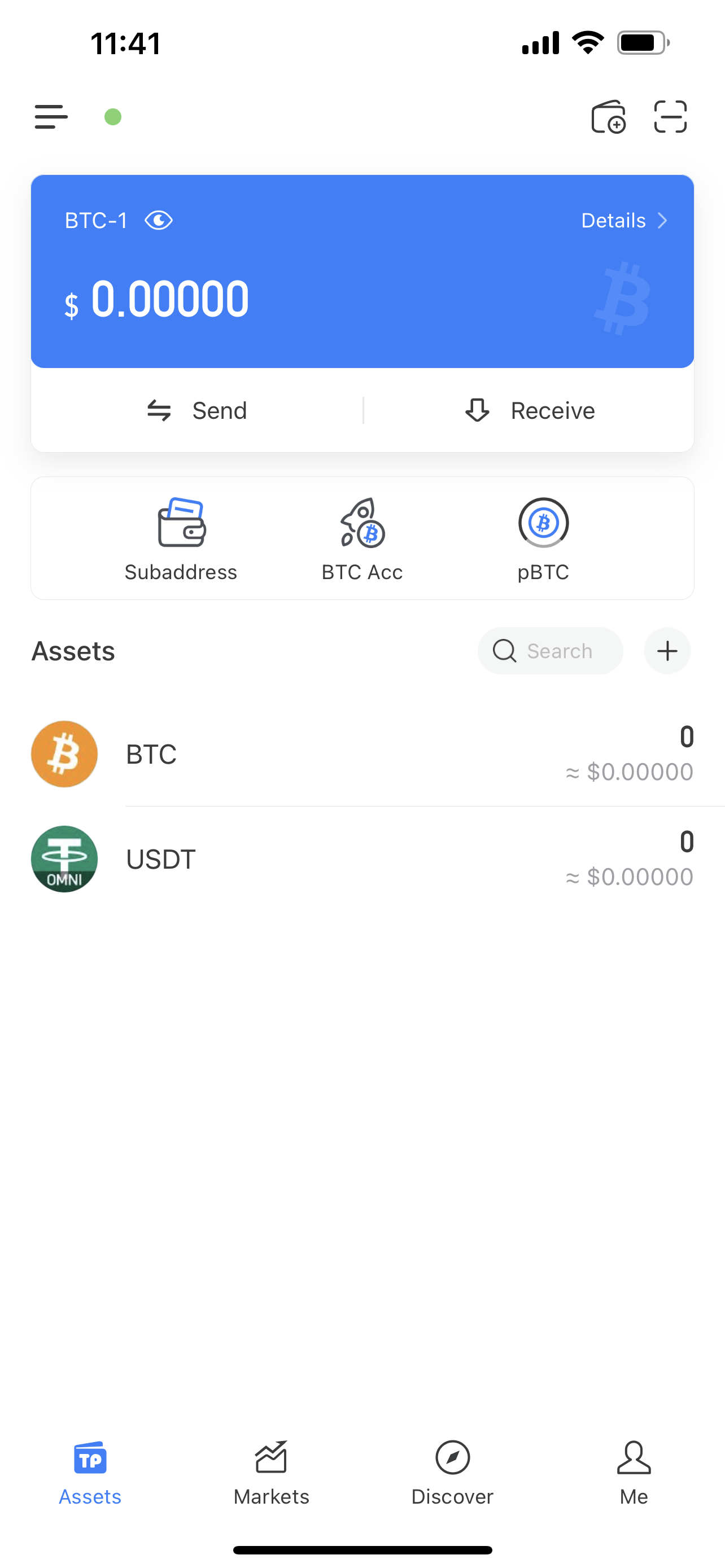The image size is (725, 1568).
Task: Switch to the Discover tab
Action: pyautogui.click(x=452, y=1473)
